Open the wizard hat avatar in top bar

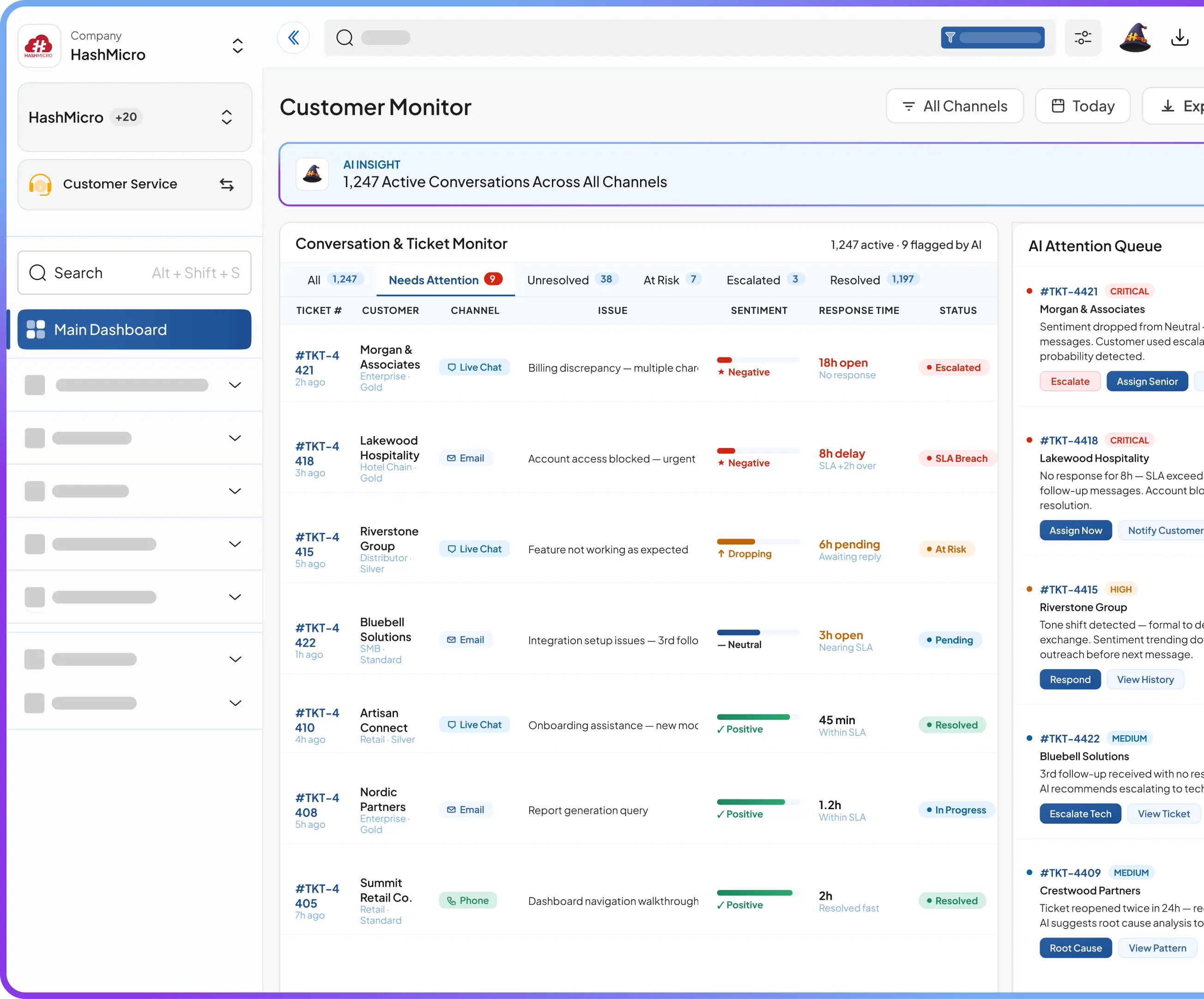coord(1135,38)
